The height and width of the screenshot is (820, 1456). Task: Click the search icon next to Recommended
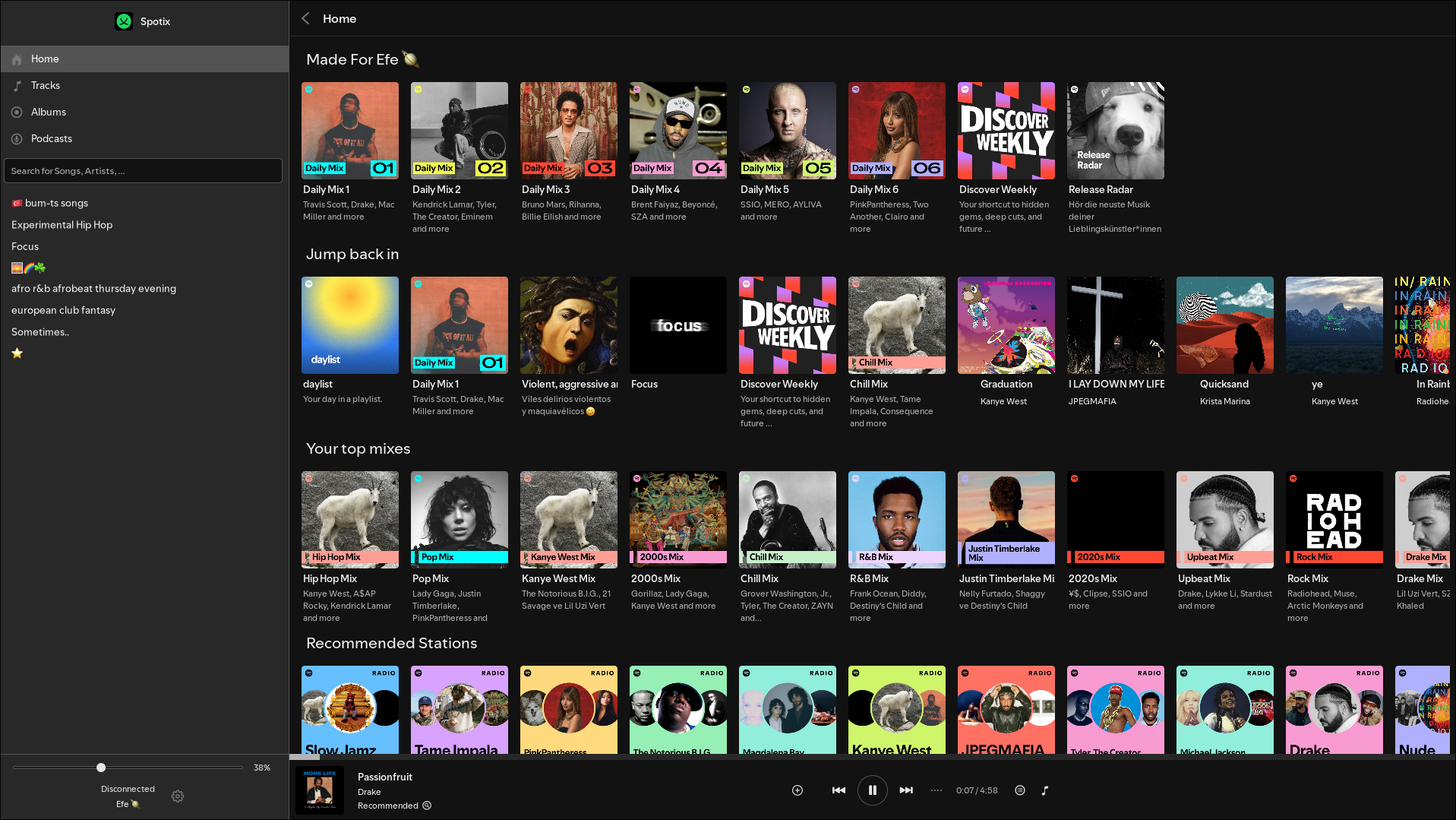pos(427,806)
